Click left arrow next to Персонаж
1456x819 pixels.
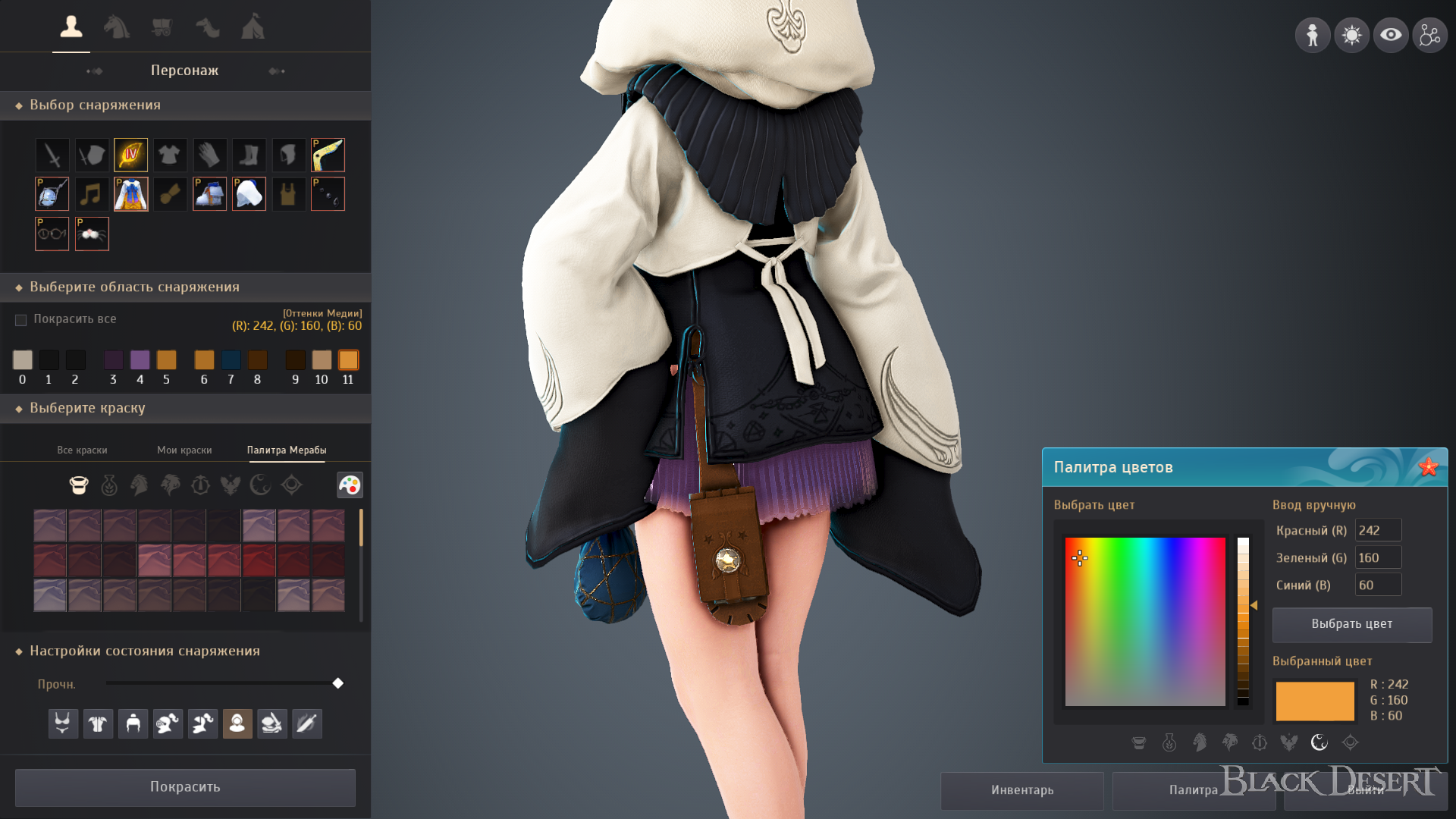click(94, 71)
